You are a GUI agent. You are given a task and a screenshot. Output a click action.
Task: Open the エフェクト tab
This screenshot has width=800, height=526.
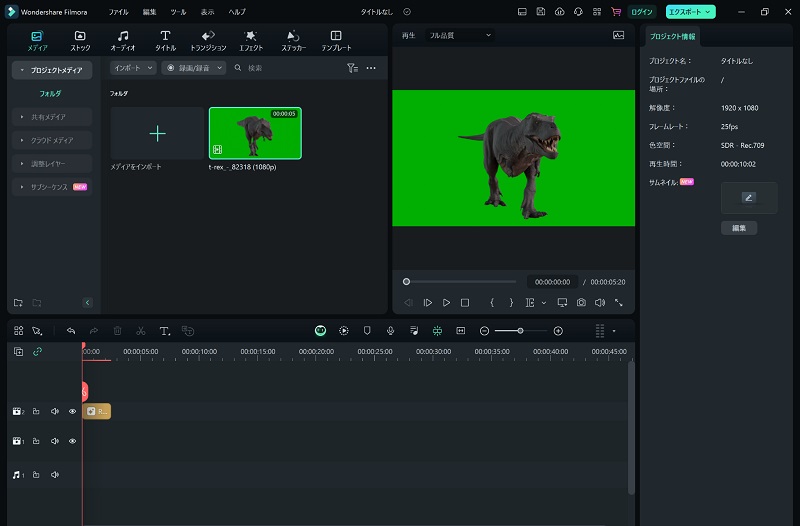[251, 41]
